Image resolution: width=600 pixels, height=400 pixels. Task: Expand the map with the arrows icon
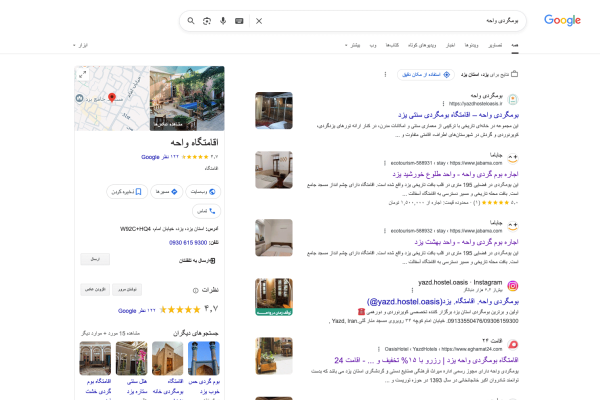coord(83,74)
